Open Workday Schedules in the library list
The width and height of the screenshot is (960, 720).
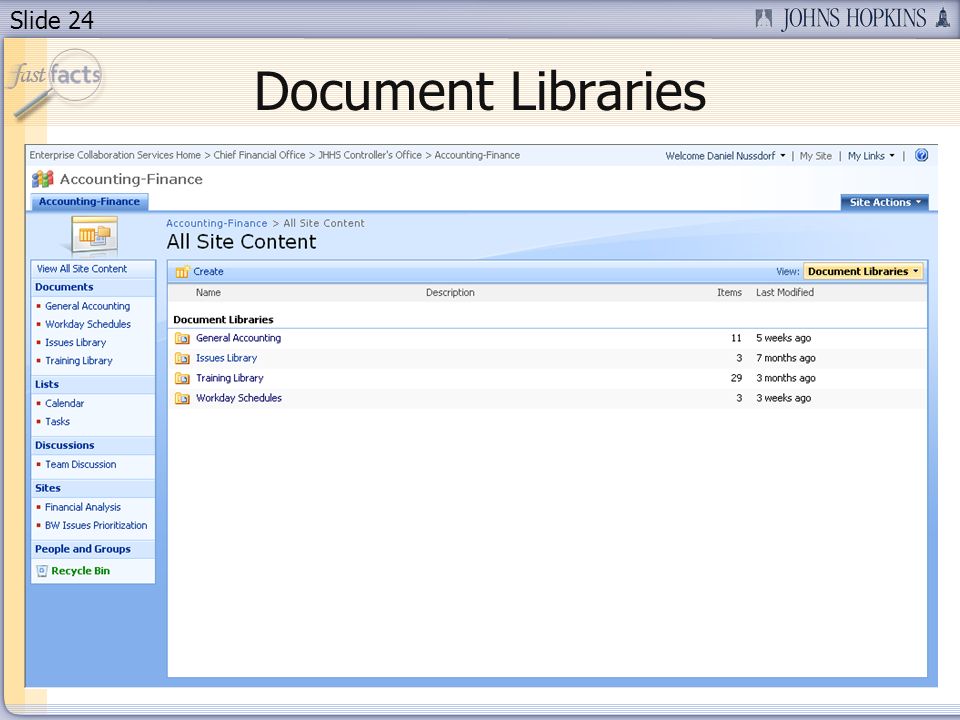point(239,398)
